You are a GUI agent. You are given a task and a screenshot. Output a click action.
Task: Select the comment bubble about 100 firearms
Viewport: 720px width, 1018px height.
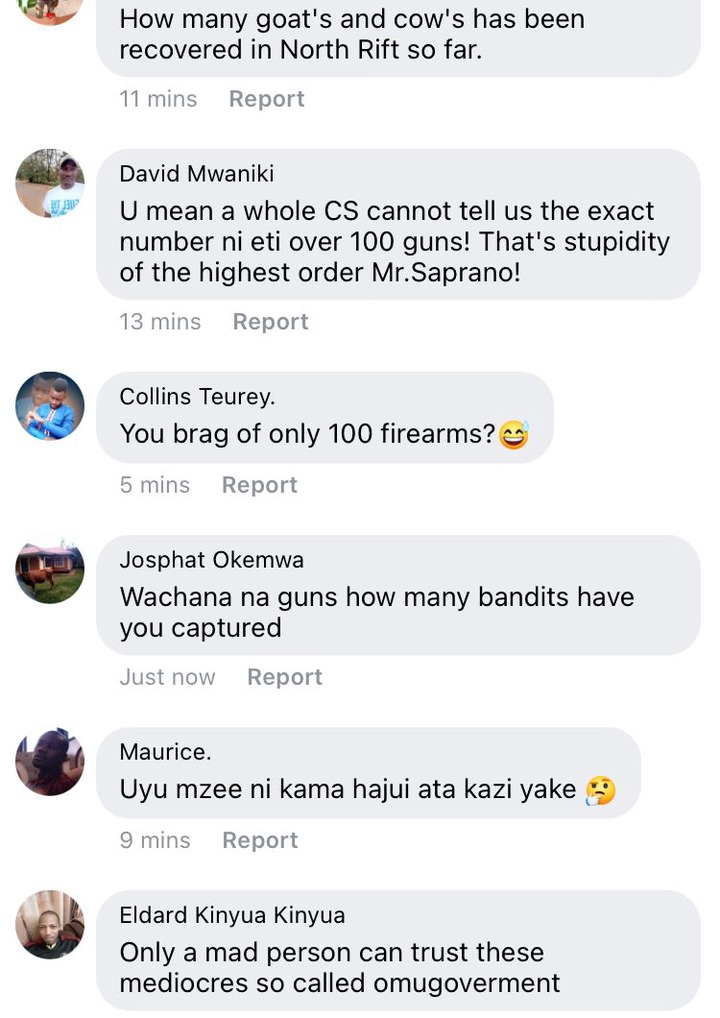click(325, 417)
